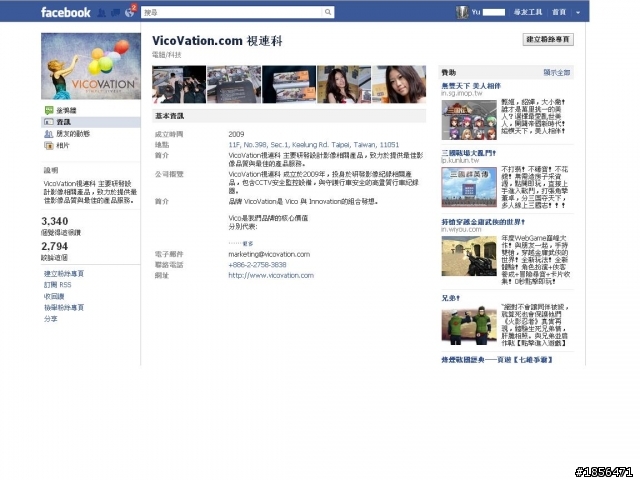Open notifications globe icon with badge
Screen dimensions: 640x480
130,12
